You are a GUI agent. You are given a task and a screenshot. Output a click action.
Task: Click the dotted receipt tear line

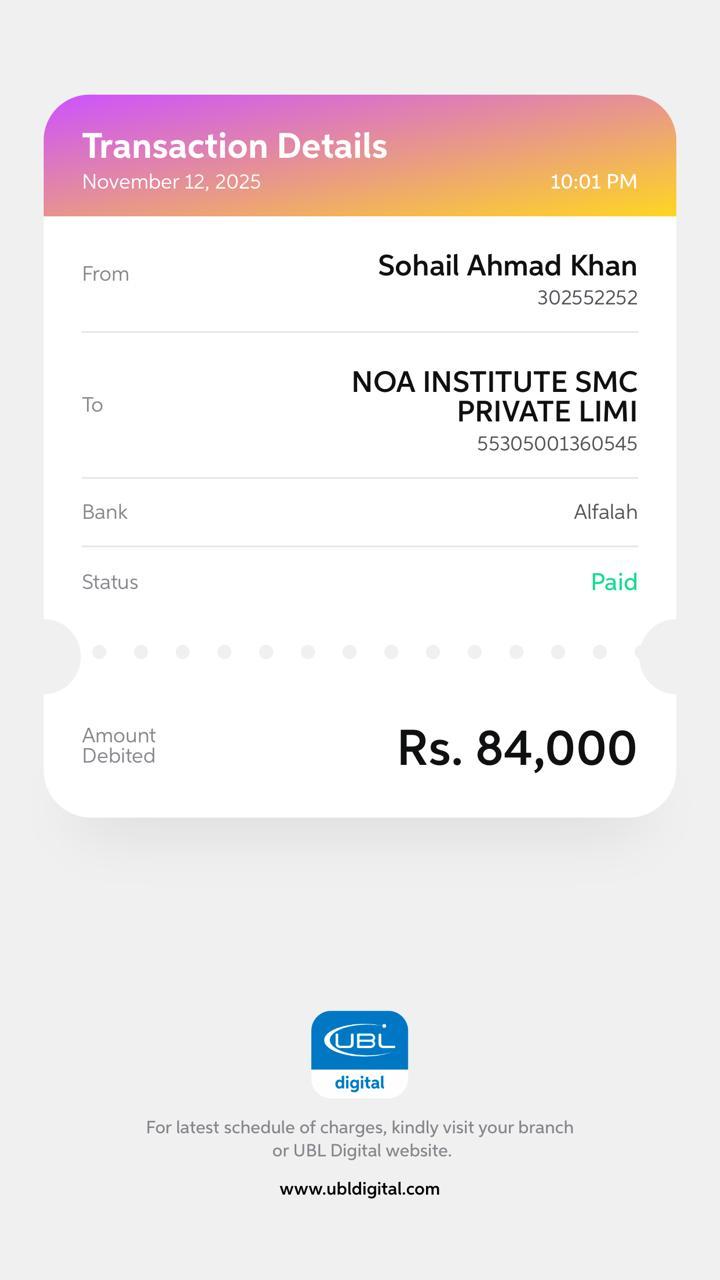[x=349, y=652]
